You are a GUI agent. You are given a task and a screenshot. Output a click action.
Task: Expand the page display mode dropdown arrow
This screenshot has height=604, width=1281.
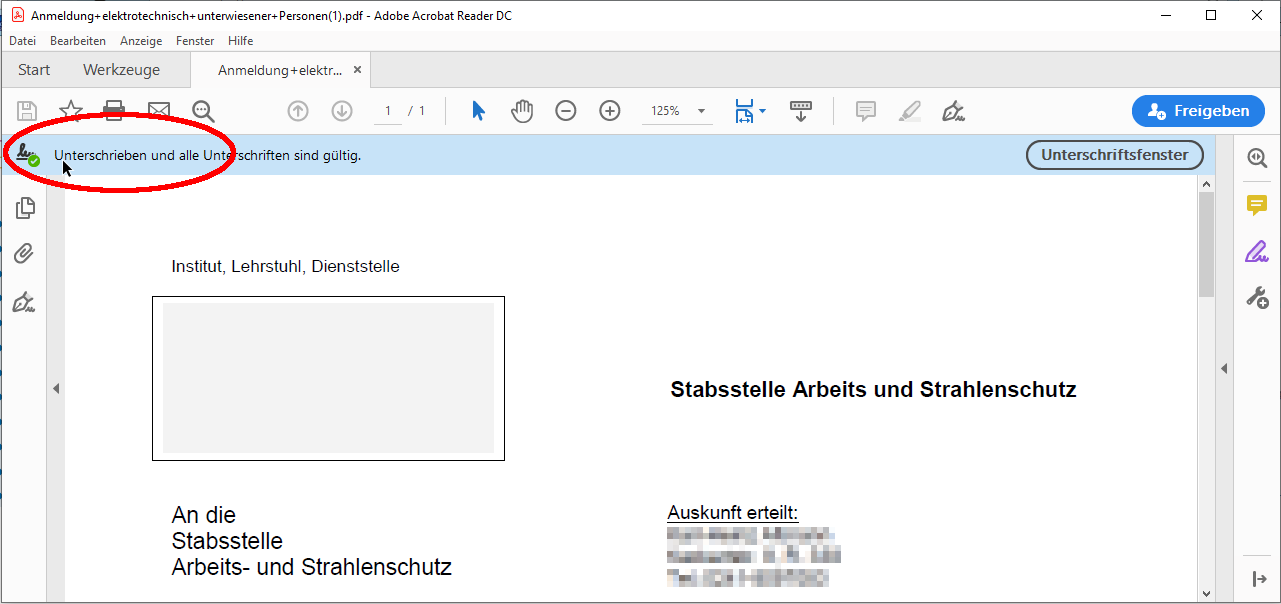click(x=763, y=111)
